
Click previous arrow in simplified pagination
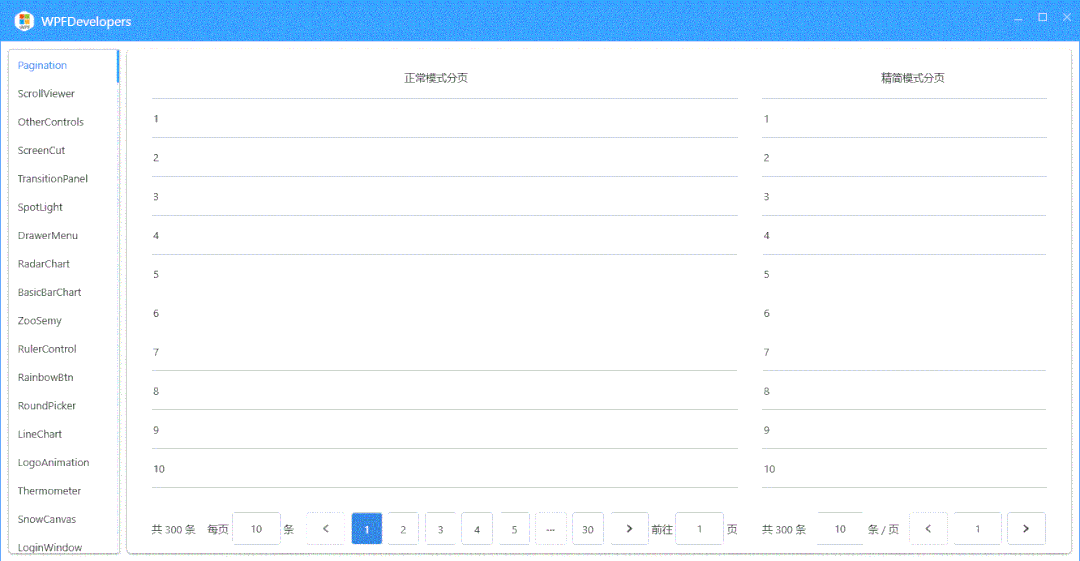[928, 529]
